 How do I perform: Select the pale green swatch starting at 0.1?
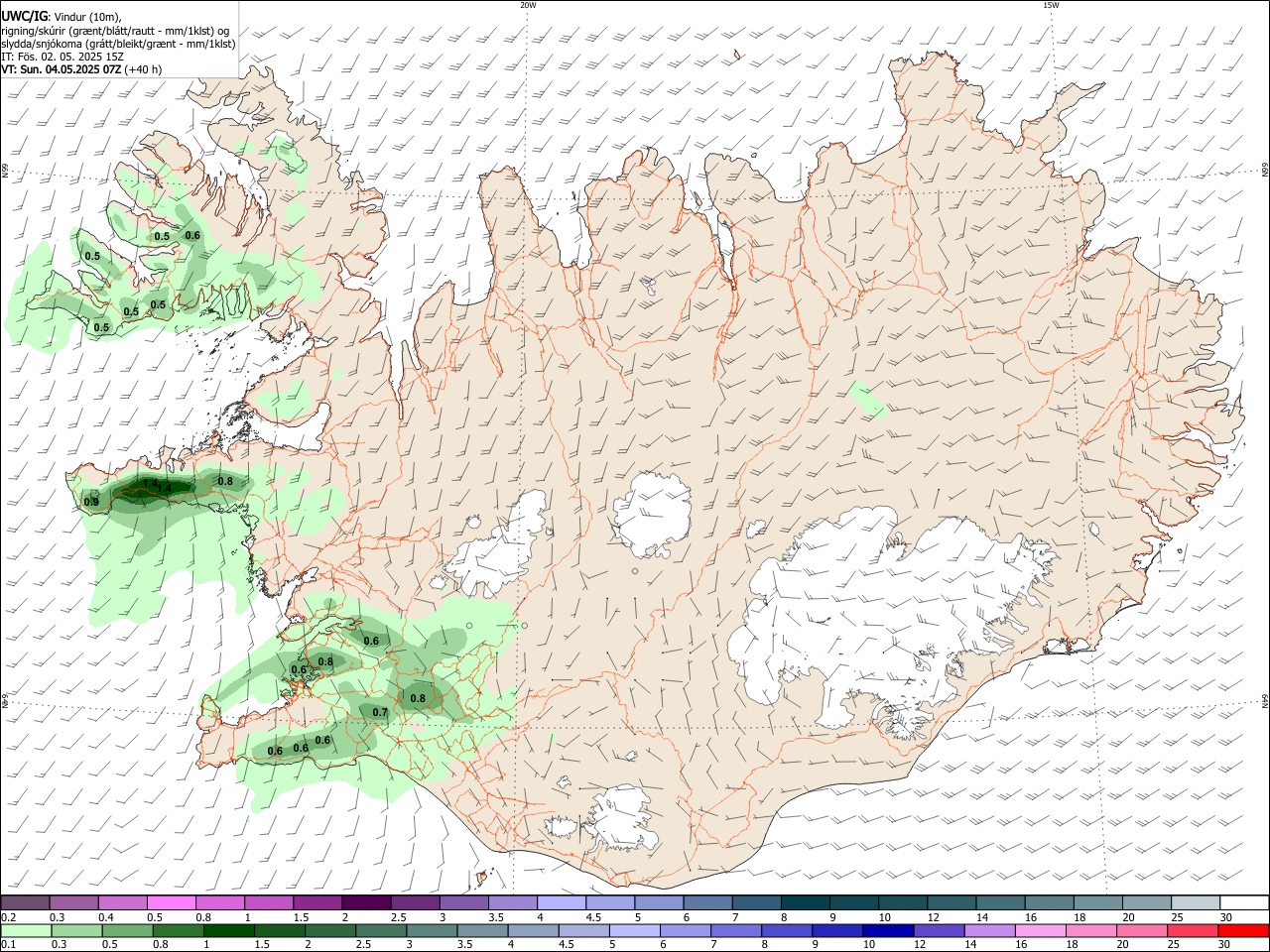[26, 931]
